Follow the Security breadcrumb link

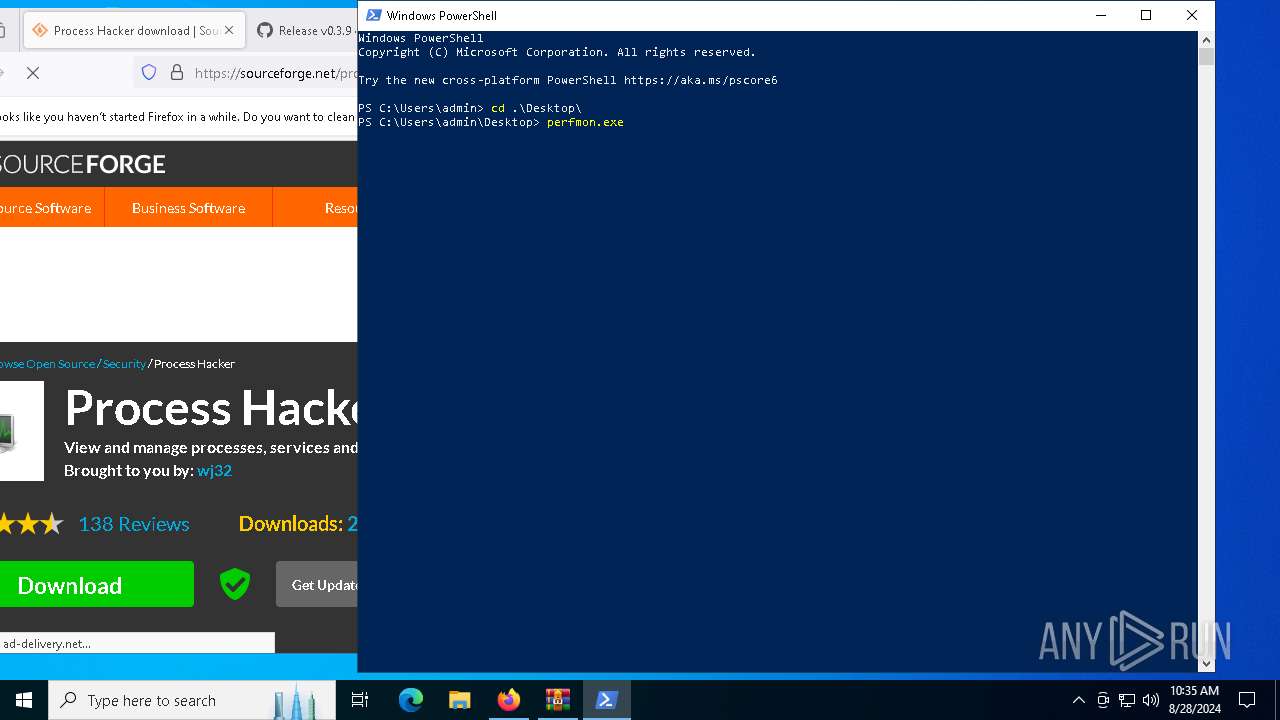point(124,364)
